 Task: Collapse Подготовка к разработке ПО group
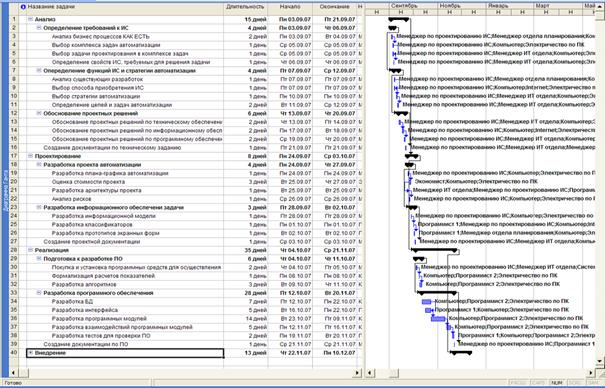point(39,259)
